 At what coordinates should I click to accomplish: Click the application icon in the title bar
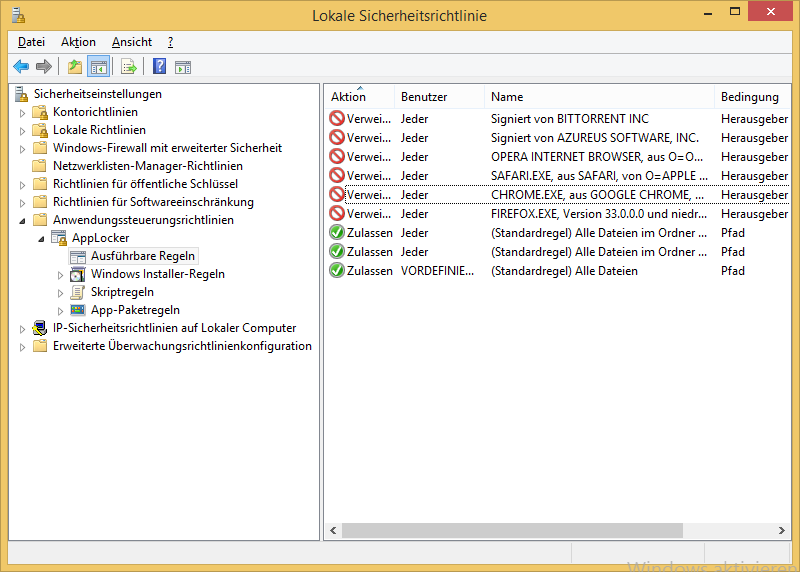pos(18,16)
